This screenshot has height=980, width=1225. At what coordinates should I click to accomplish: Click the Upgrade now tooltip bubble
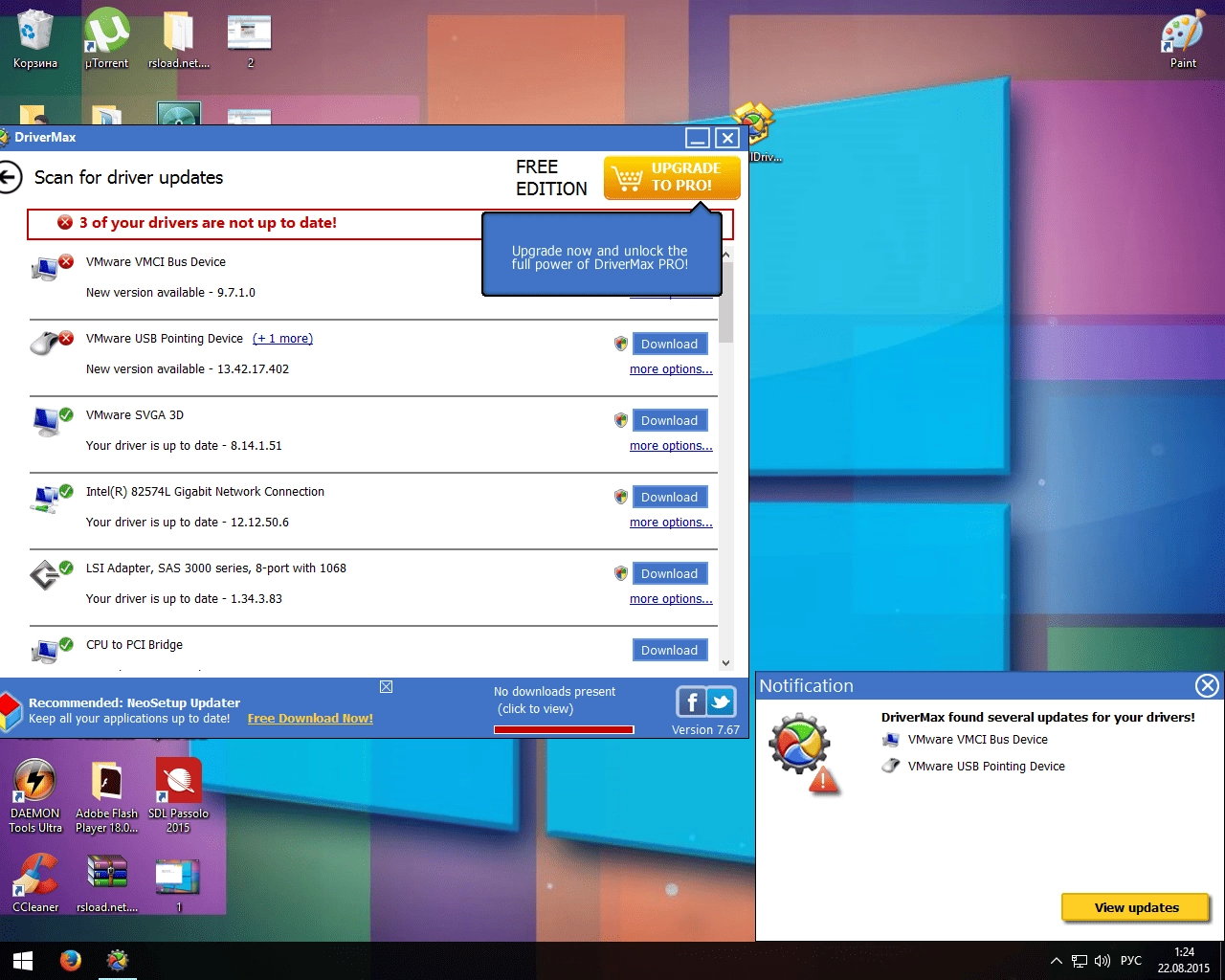pos(601,255)
